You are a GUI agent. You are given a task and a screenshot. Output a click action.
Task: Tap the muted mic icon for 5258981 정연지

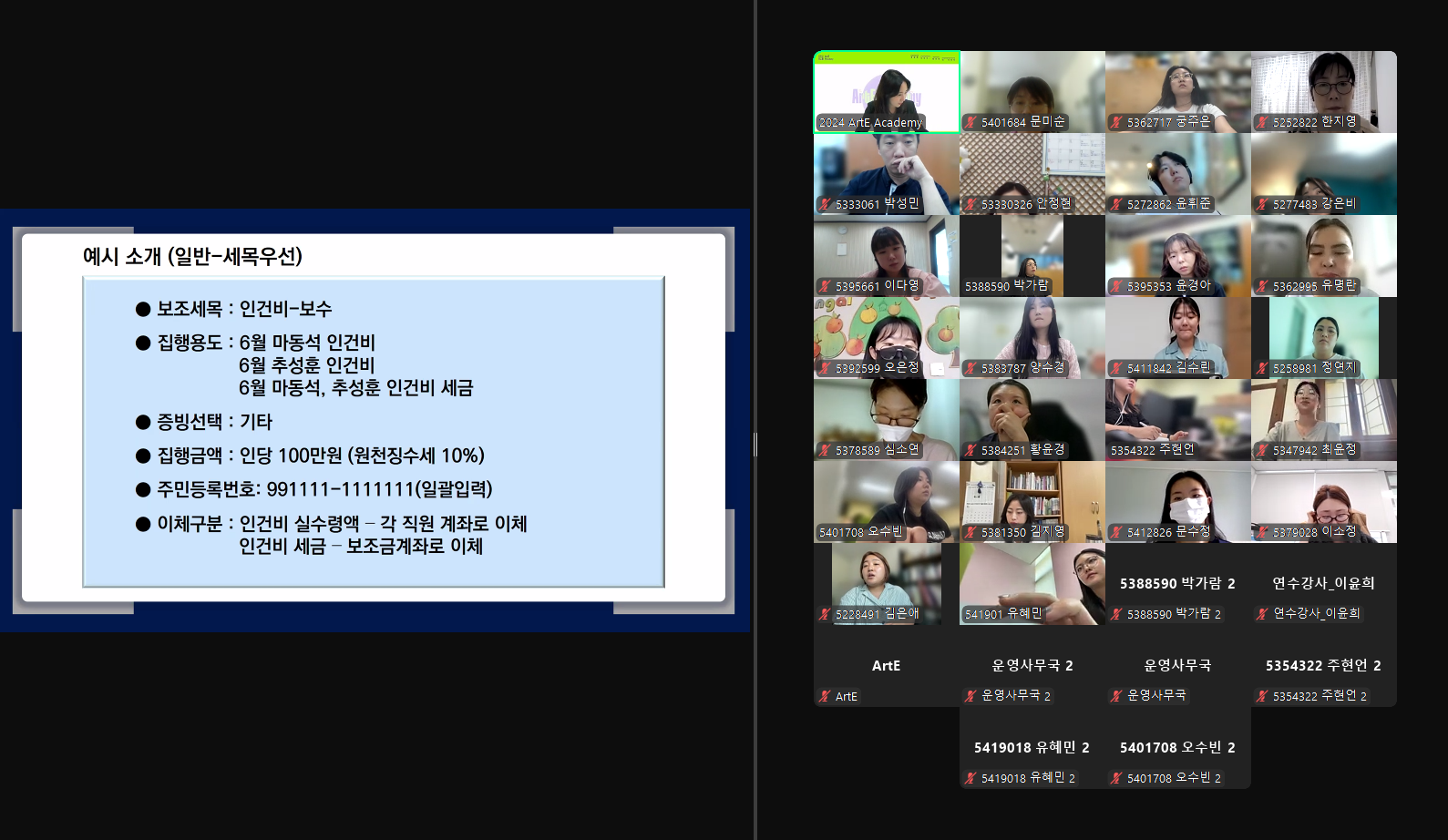coord(1263,368)
